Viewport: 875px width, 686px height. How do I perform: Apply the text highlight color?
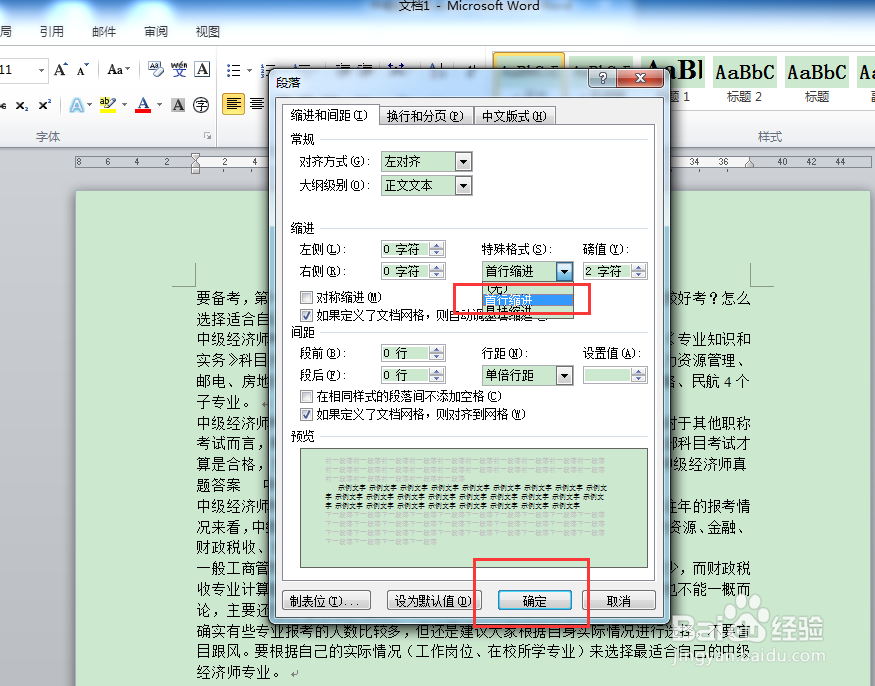pos(108,105)
